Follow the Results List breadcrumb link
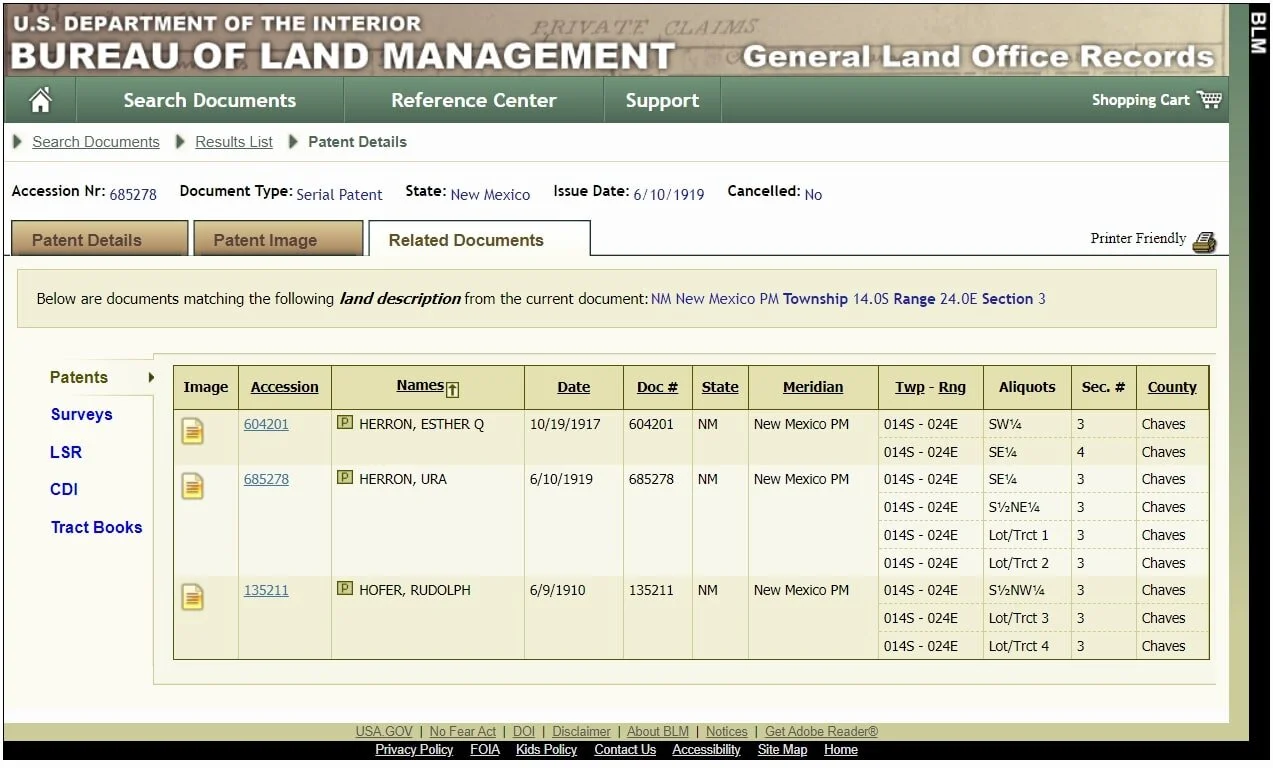Screen dimensions: 1273x768 pyautogui.click(x=234, y=142)
